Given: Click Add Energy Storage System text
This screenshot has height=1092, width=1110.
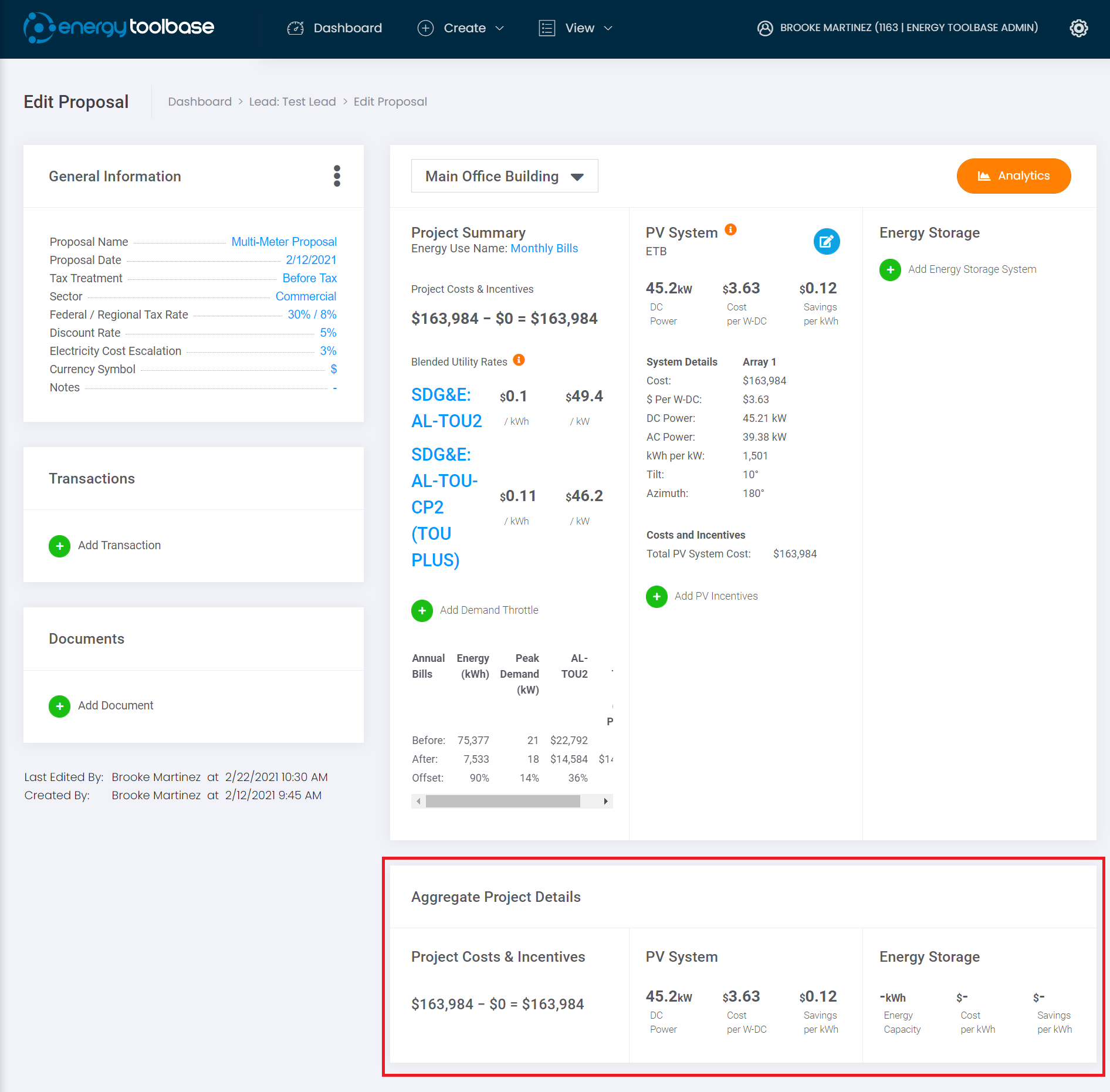Looking at the screenshot, I should click(972, 269).
